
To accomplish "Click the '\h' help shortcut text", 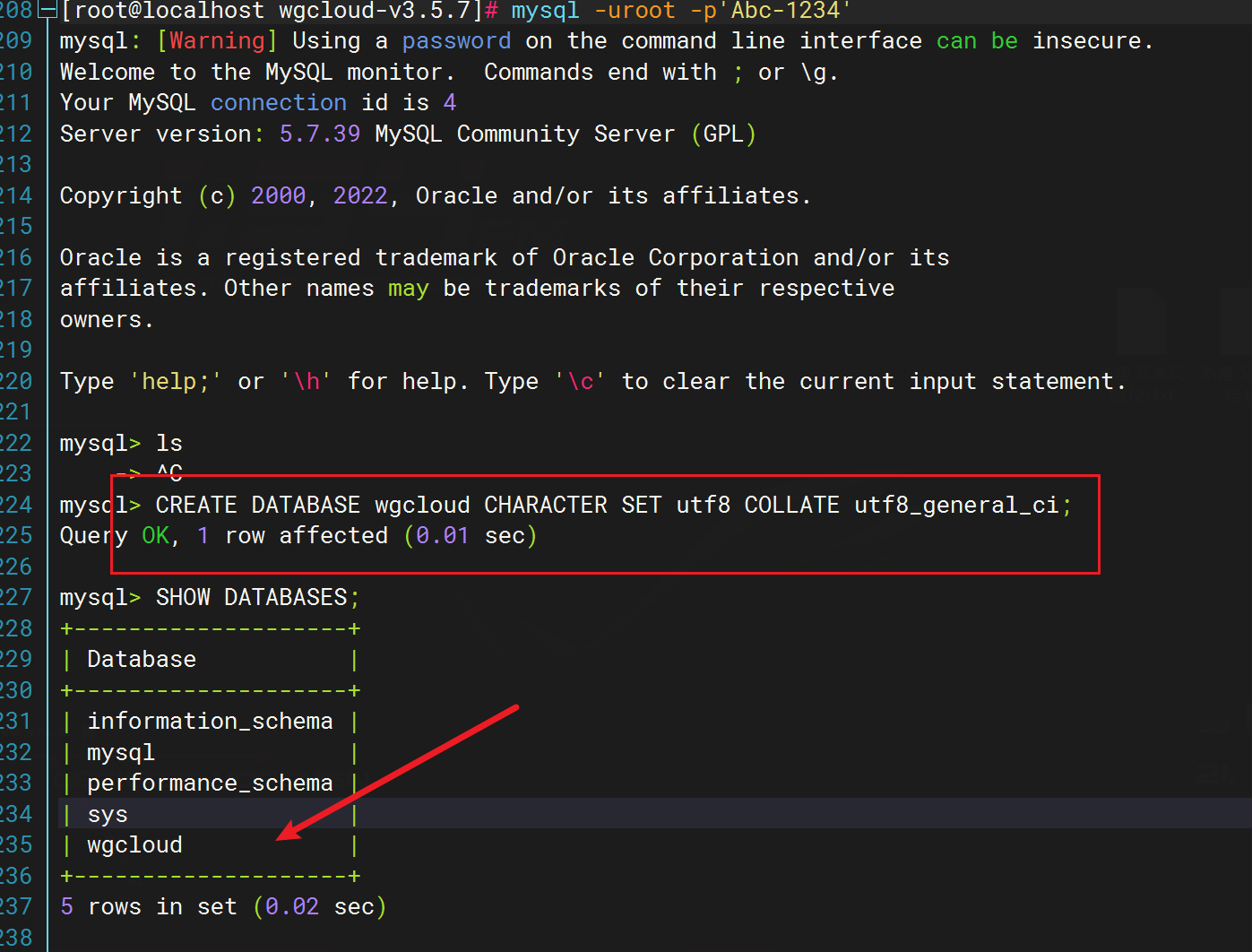I will (307, 382).
